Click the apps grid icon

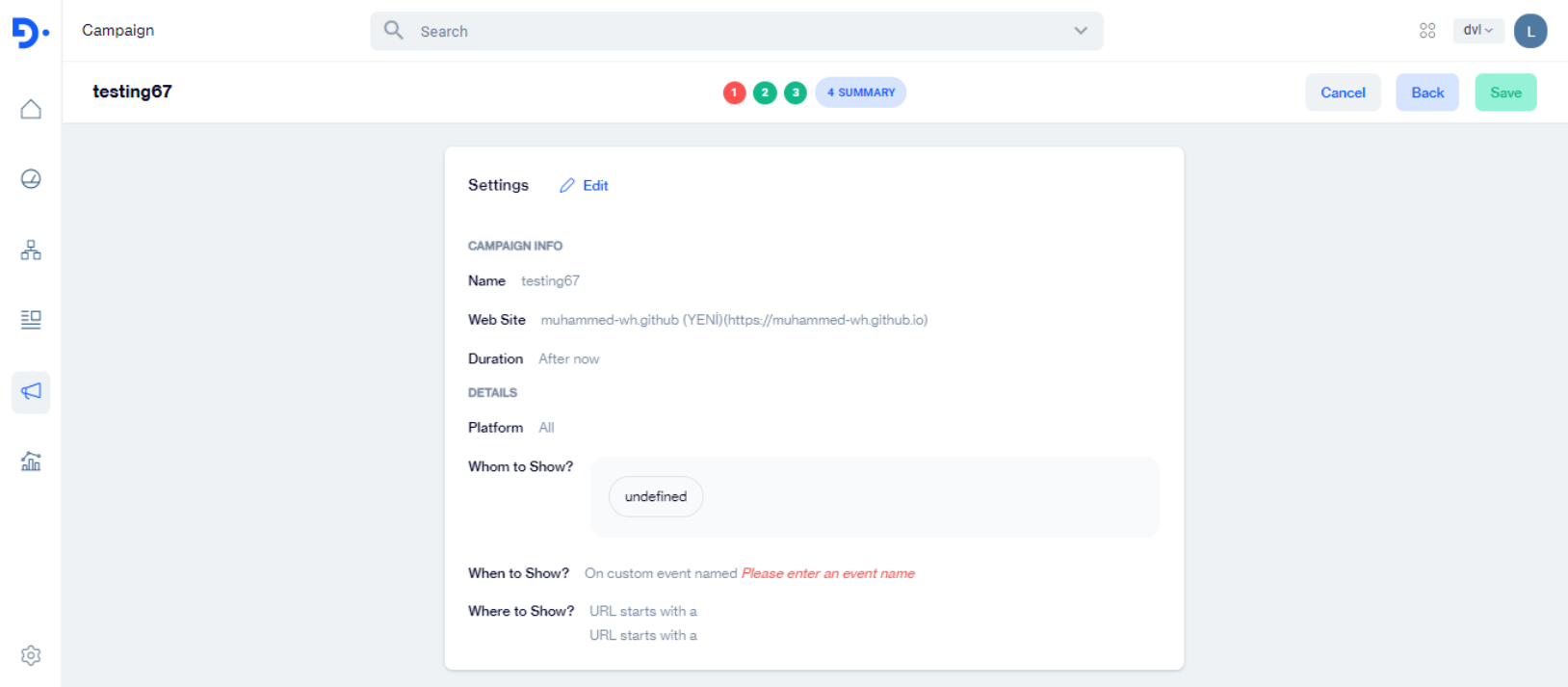tap(1427, 31)
